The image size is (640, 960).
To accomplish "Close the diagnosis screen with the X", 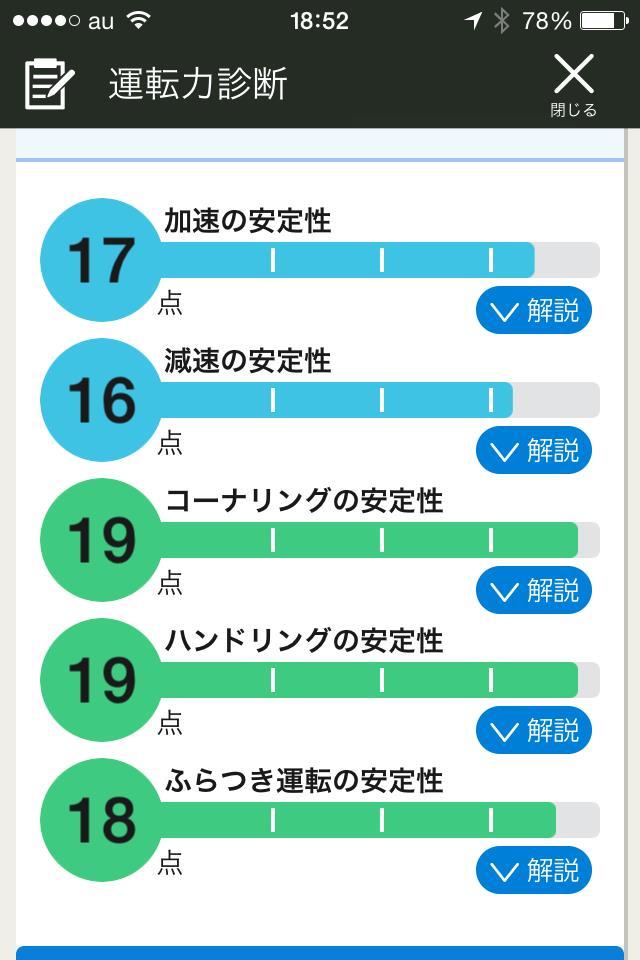I will [574, 84].
